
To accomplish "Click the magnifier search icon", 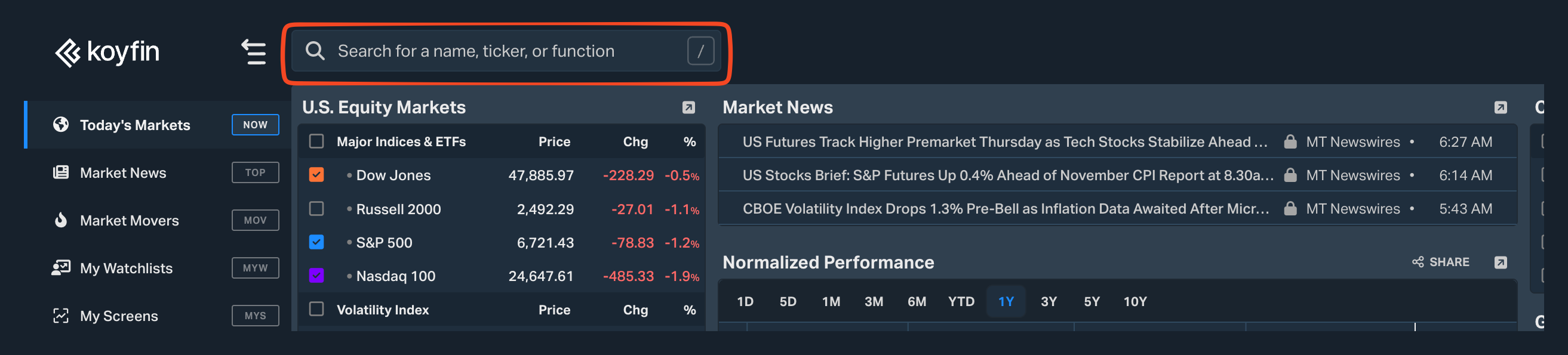I will [x=315, y=51].
